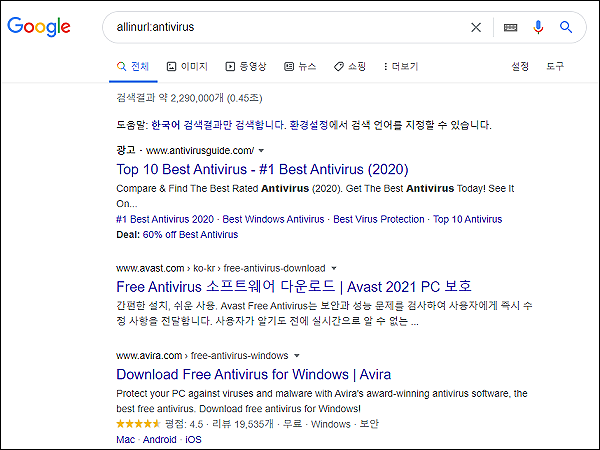Switch to the 뉴스 tab
Image resolution: width=600 pixels, height=450 pixels.
point(300,67)
